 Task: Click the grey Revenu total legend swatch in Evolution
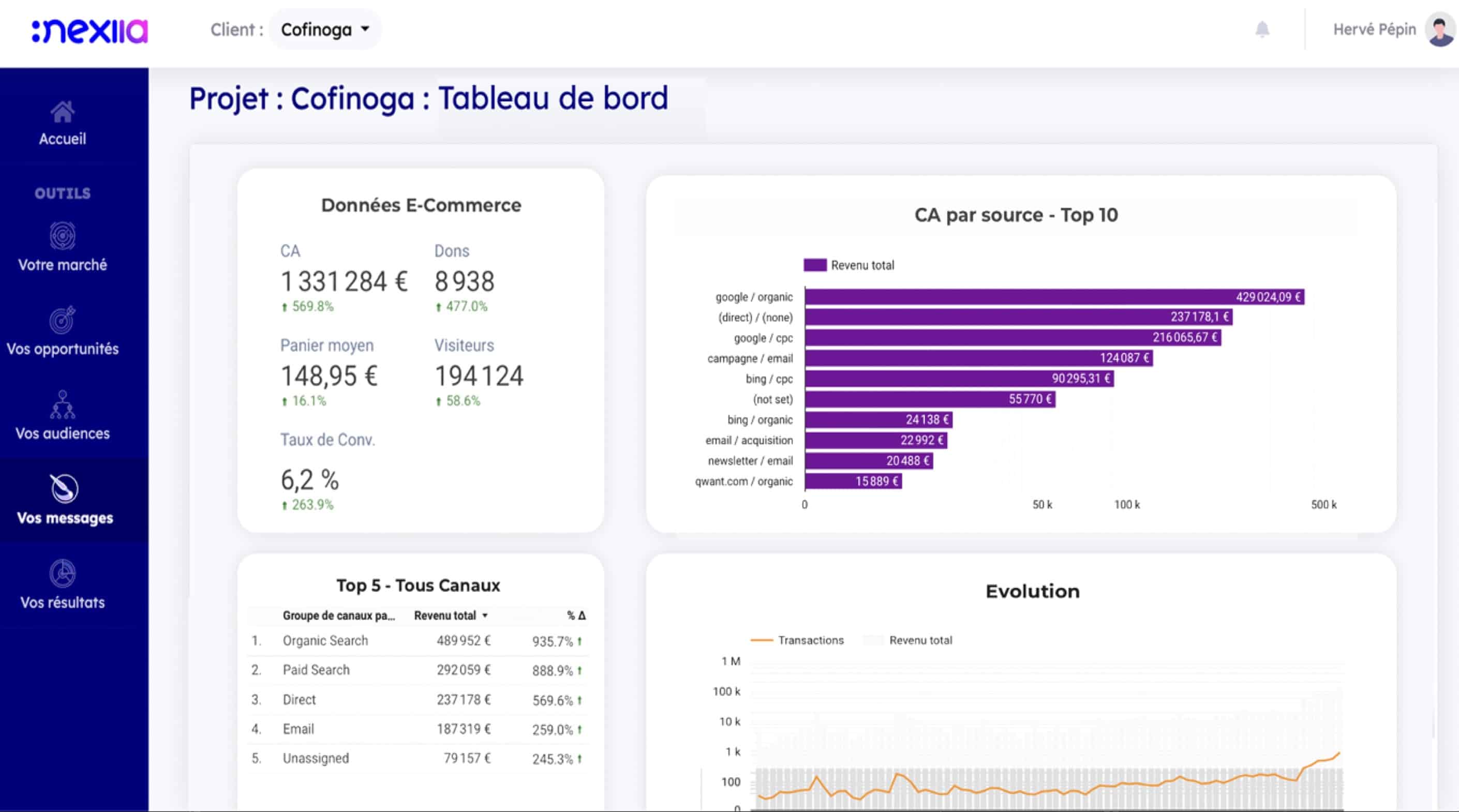coord(873,640)
